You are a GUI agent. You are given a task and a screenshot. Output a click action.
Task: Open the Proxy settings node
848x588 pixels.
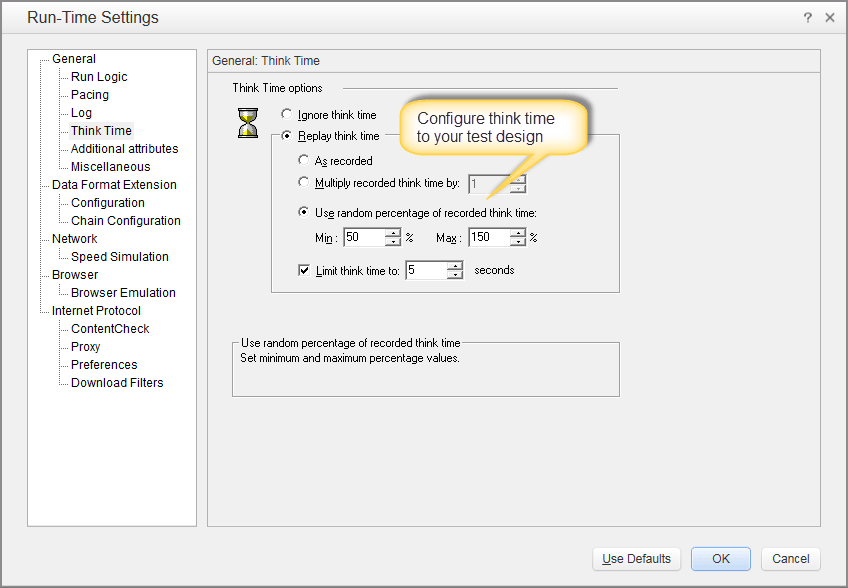(x=86, y=347)
